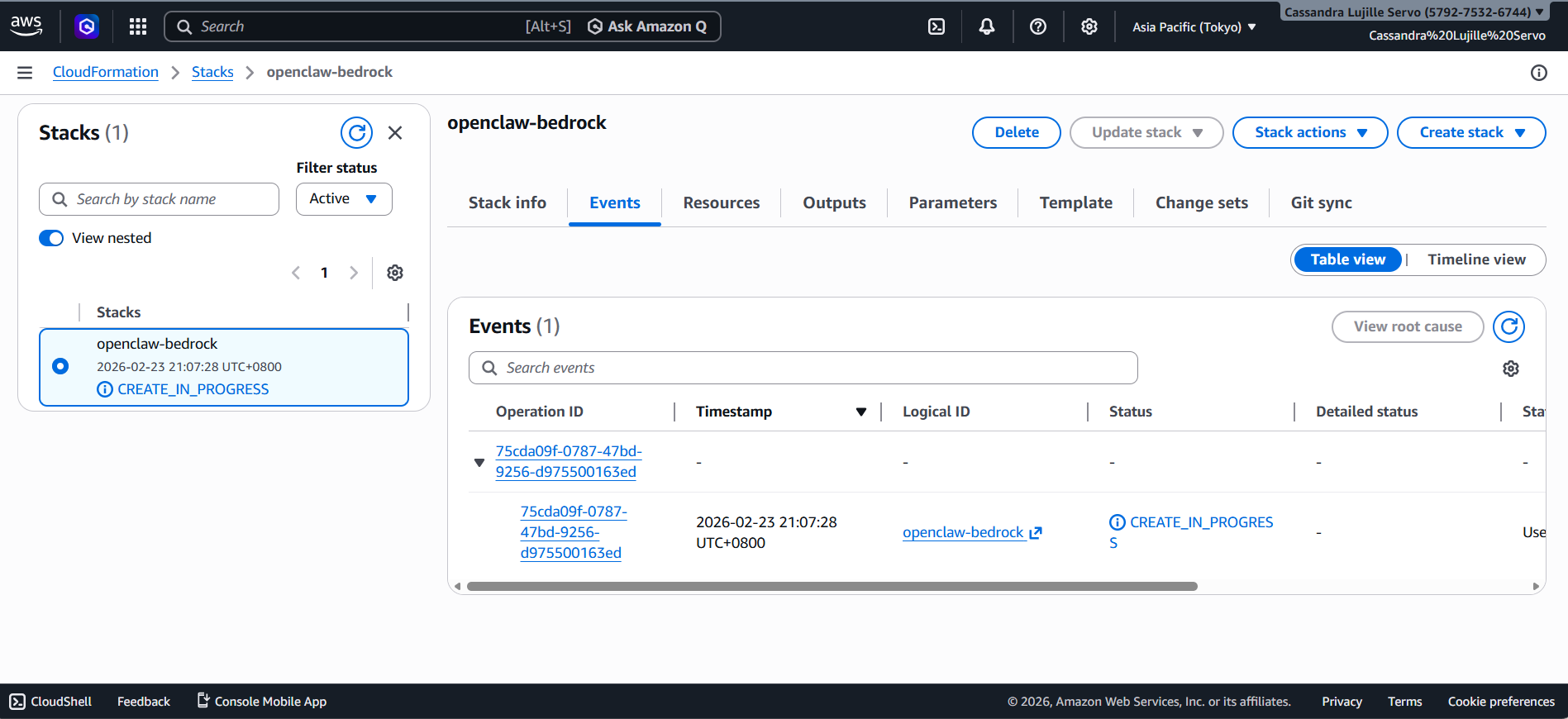Toggle the hamburger navigation menu
Image resolution: width=1568 pixels, height=719 pixels.
25,73
